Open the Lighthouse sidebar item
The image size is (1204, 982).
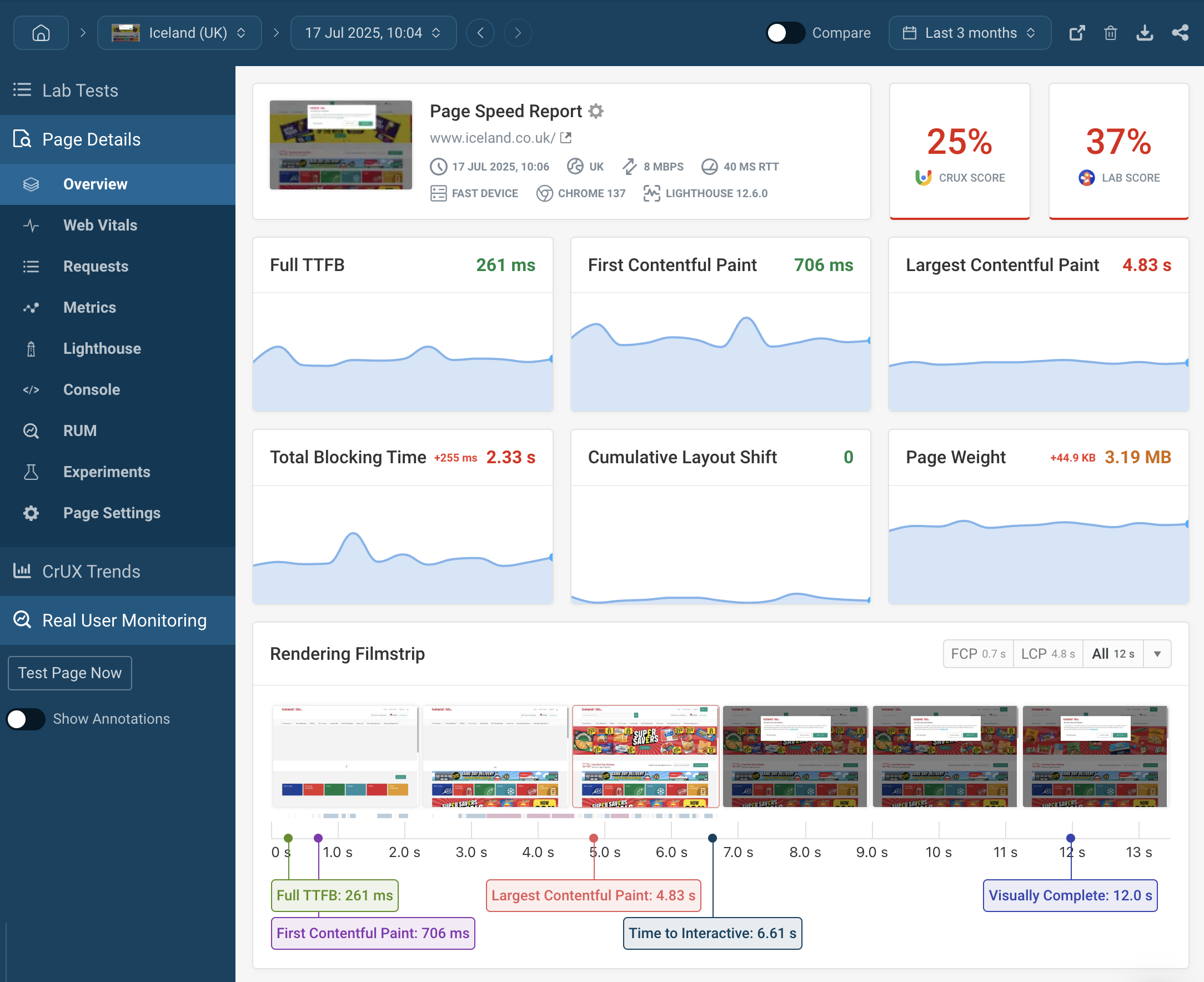pos(118,348)
